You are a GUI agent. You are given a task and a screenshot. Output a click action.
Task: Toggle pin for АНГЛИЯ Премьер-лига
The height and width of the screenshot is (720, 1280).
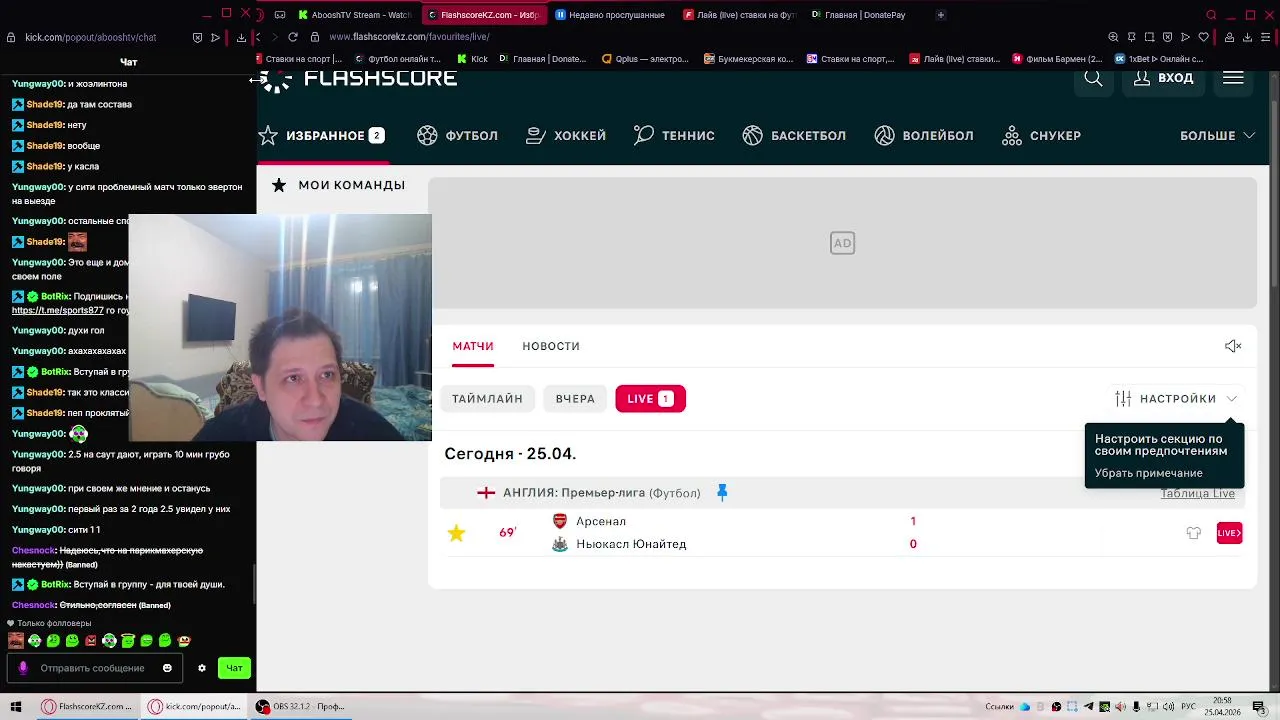click(722, 493)
